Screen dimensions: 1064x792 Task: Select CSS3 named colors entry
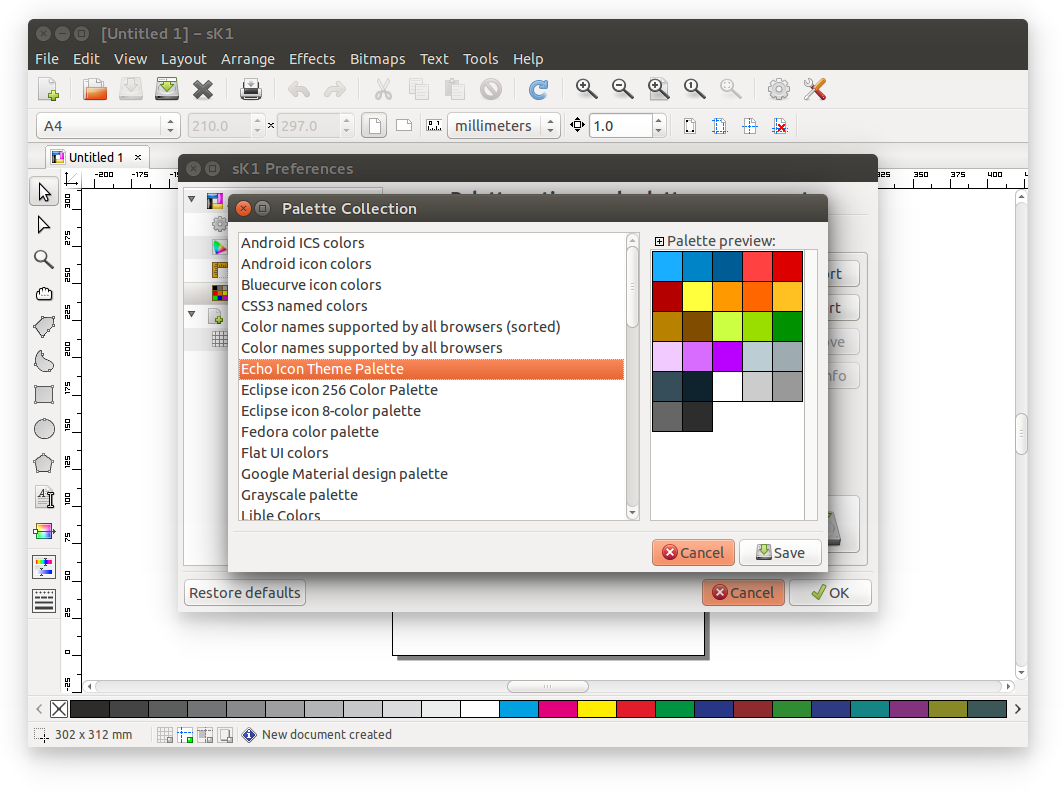[432, 306]
